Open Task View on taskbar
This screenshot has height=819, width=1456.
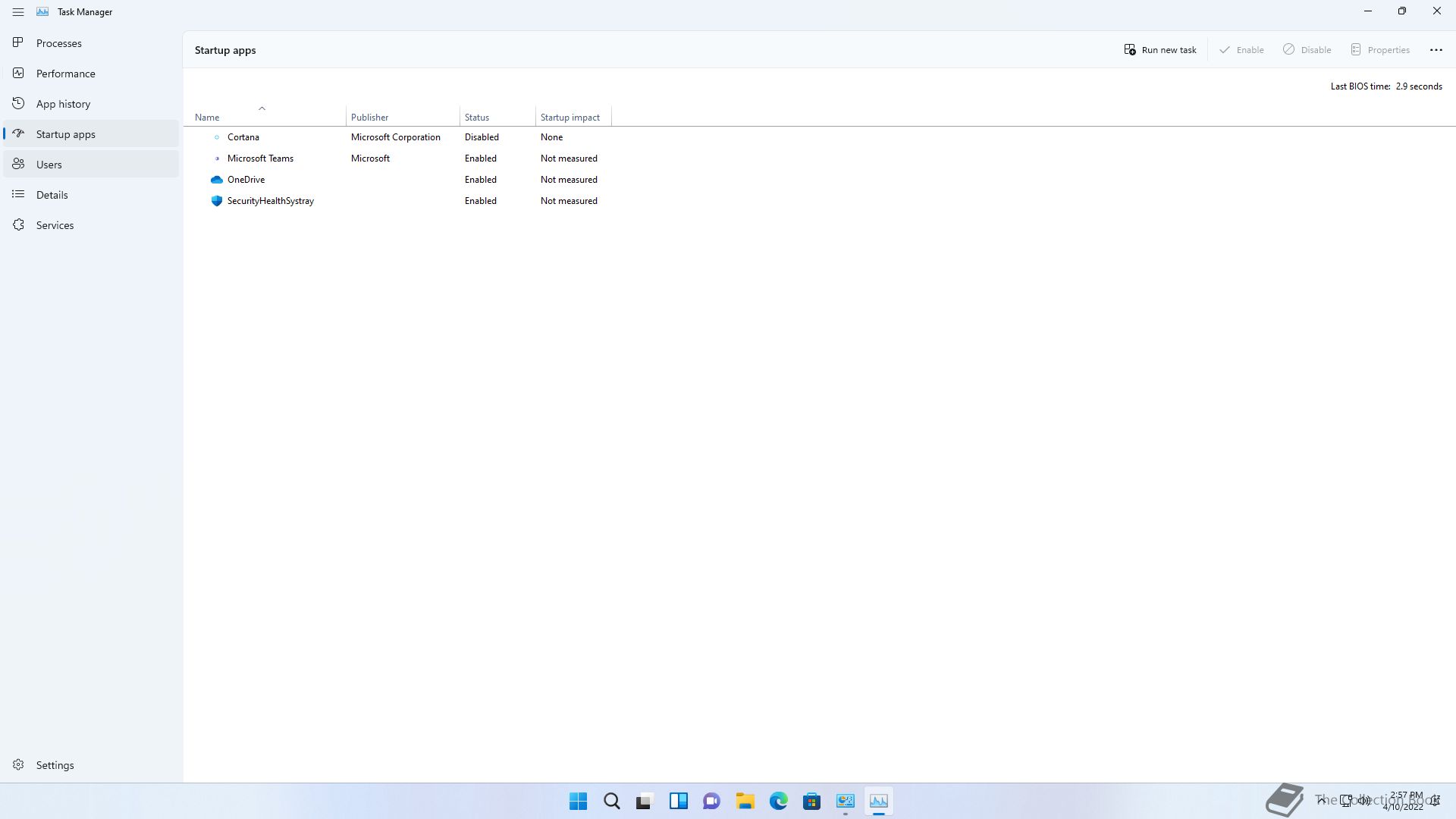pos(645,801)
